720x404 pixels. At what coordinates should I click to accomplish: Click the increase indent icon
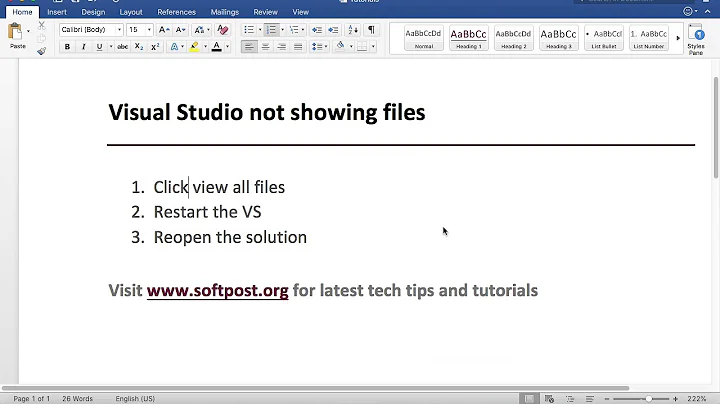tap(333, 30)
